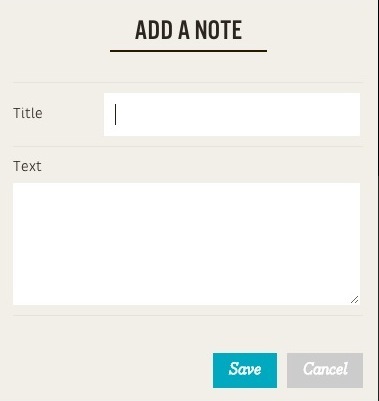Select the ADD A NOTE heading
The width and height of the screenshot is (379, 401).
[188, 30]
